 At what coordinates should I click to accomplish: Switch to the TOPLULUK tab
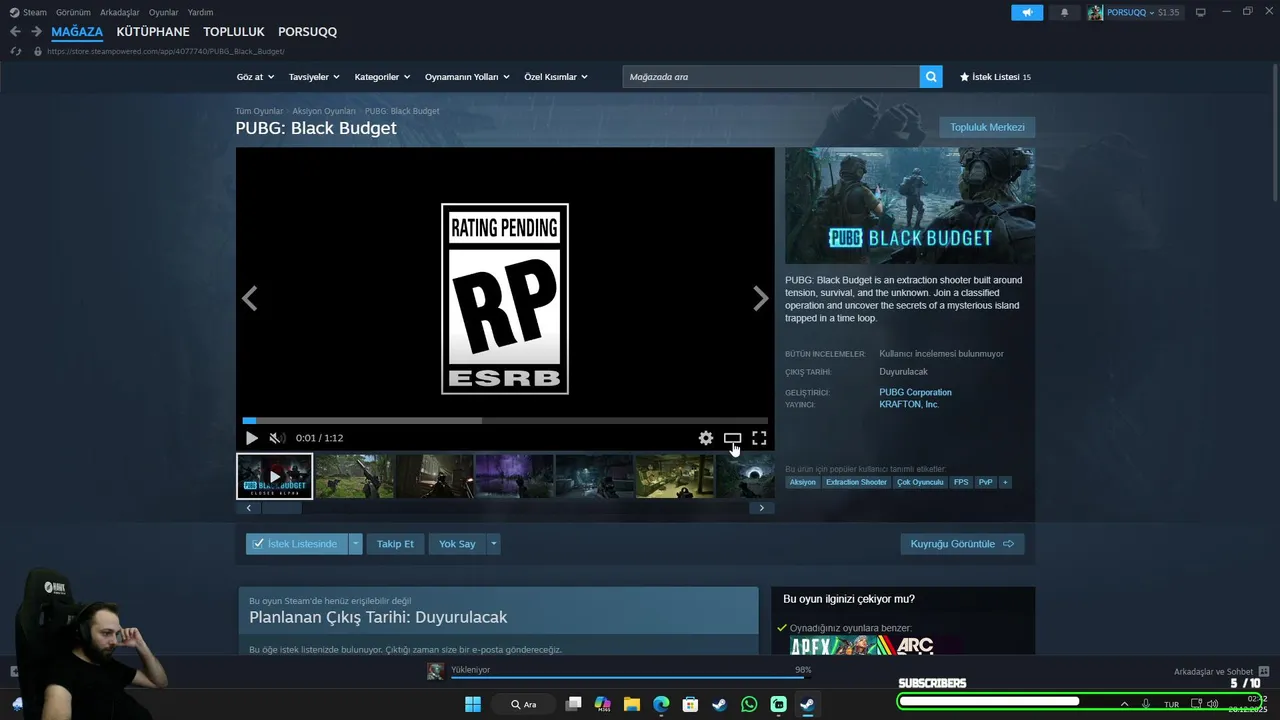(x=234, y=32)
